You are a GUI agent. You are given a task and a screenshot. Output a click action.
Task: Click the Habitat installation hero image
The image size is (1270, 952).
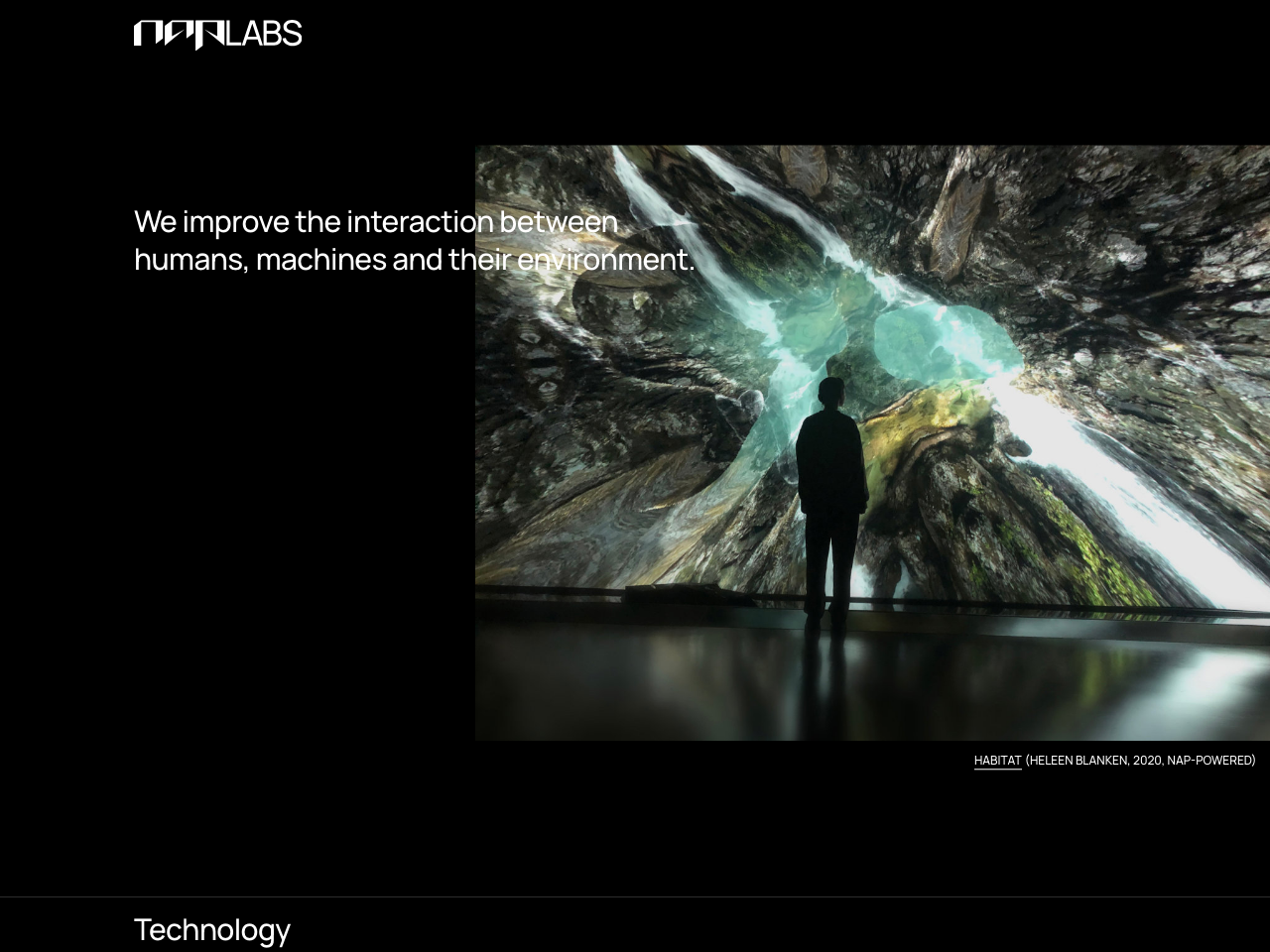(873, 443)
